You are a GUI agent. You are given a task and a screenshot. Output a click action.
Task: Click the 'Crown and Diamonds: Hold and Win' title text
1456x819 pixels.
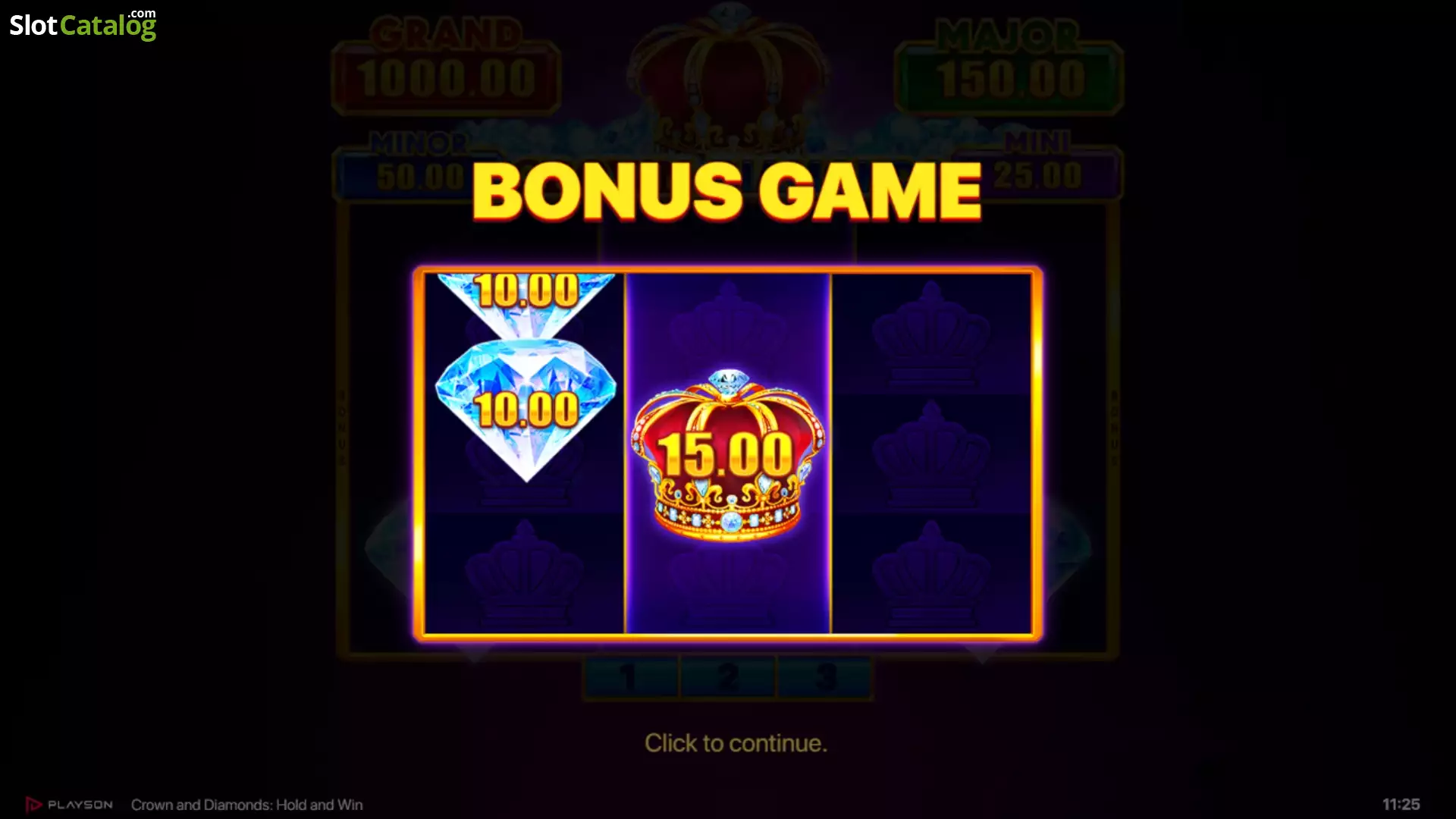coord(246,805)
